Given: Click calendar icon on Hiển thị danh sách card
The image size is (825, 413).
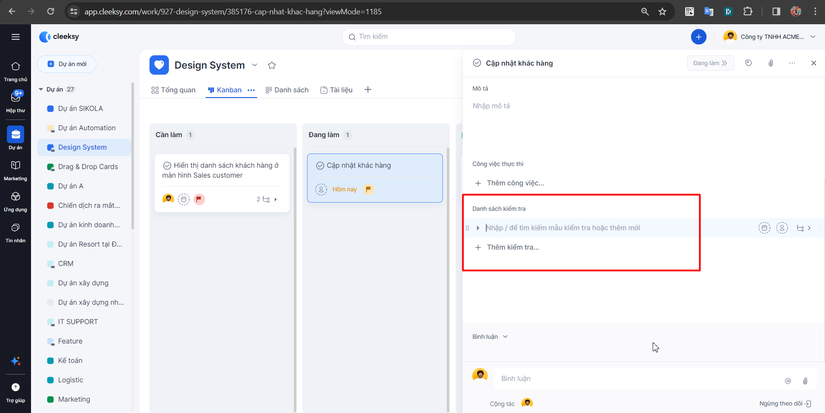Looking at the screenshot, I should [184, 199].
